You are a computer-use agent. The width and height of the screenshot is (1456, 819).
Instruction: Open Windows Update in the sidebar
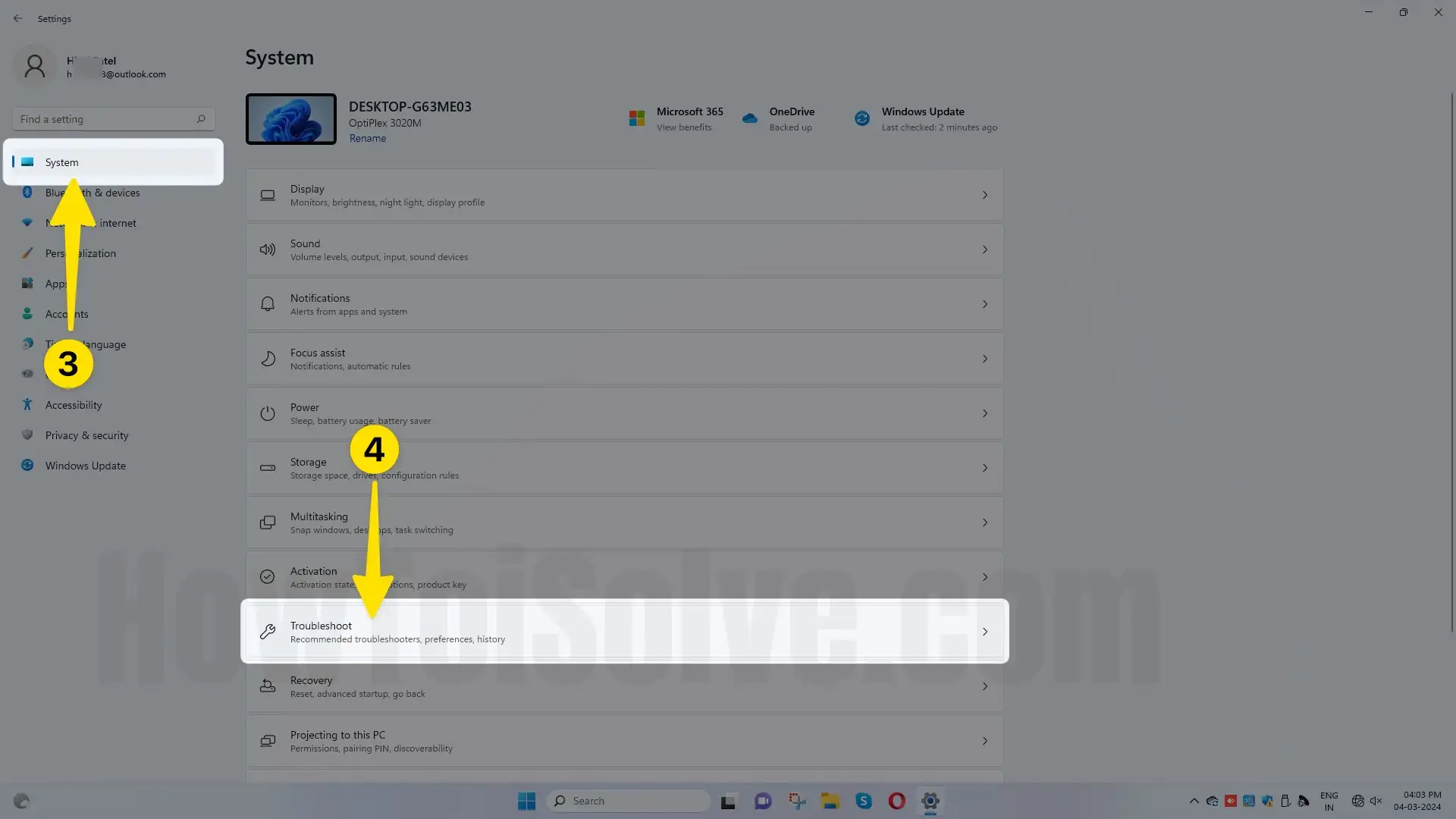pyautogui.click(x=114, y=466)
